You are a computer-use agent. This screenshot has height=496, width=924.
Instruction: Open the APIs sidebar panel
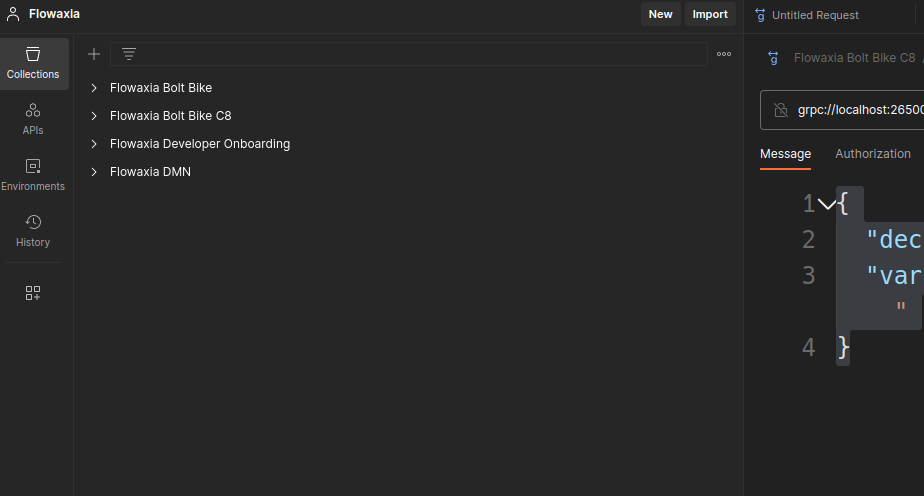(33, 118)
